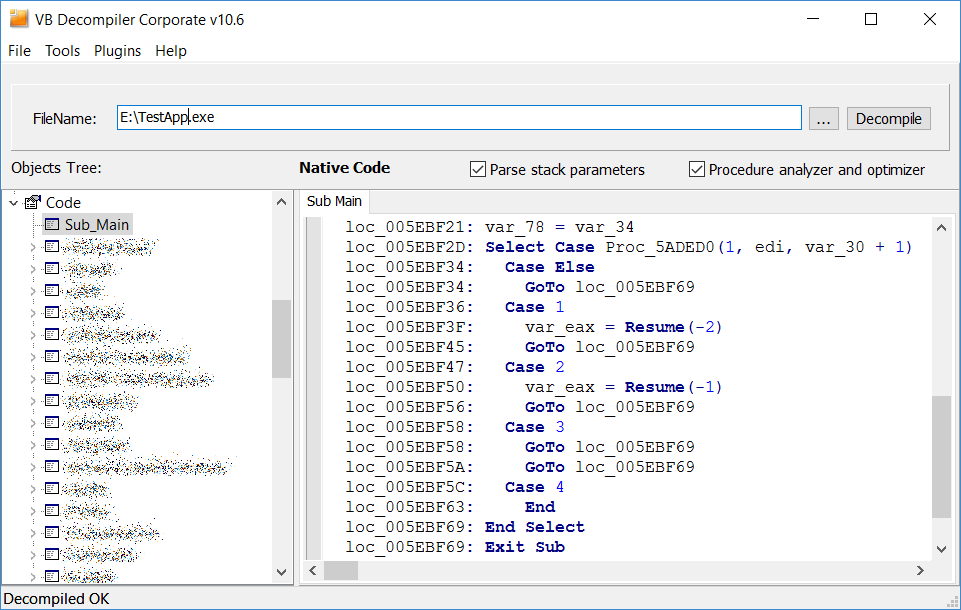Click the 'Decompiled OK' status bar text
The image size is (961, 610).
[56, 599]
